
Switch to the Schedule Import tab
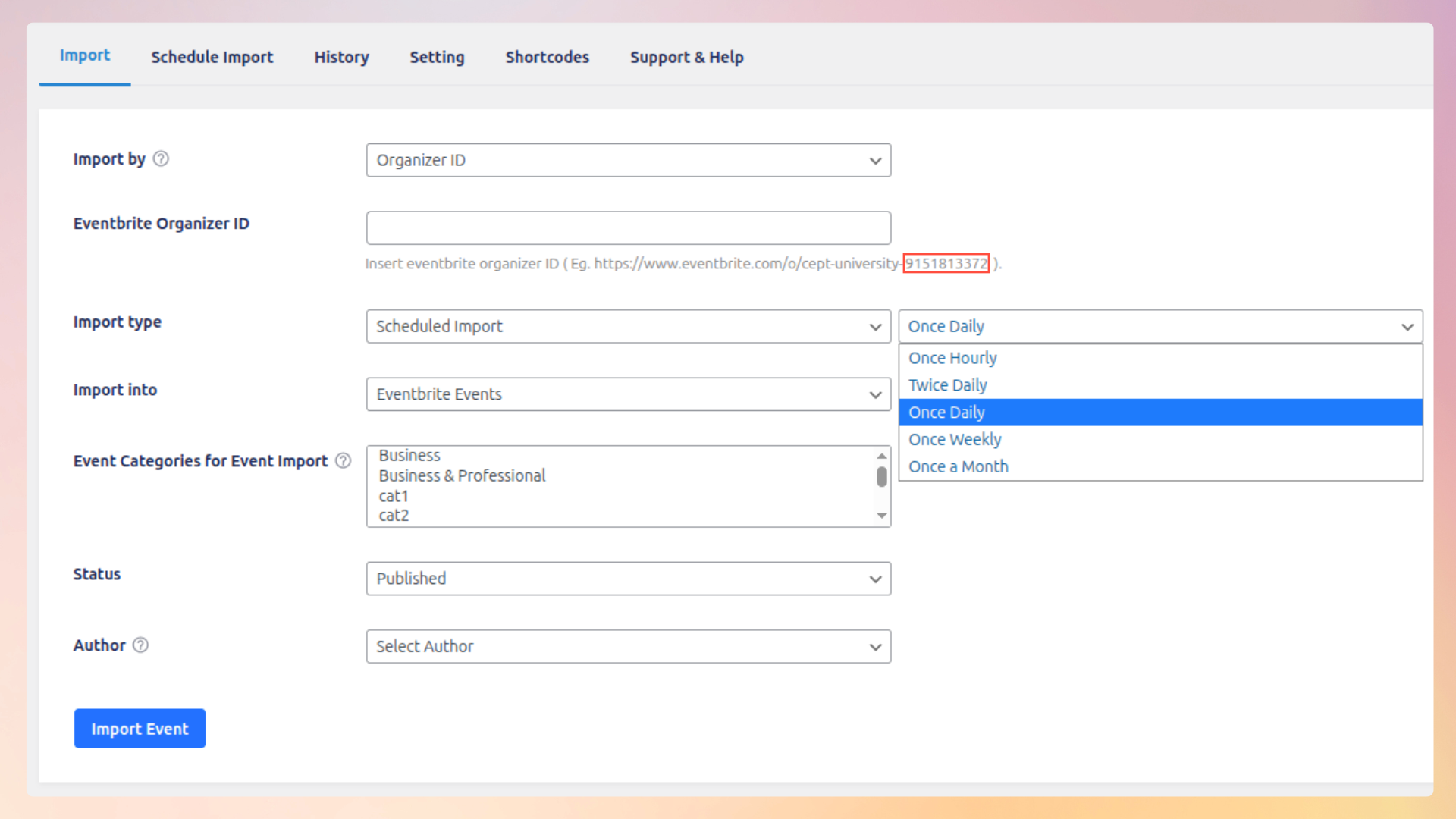[212, 57]
